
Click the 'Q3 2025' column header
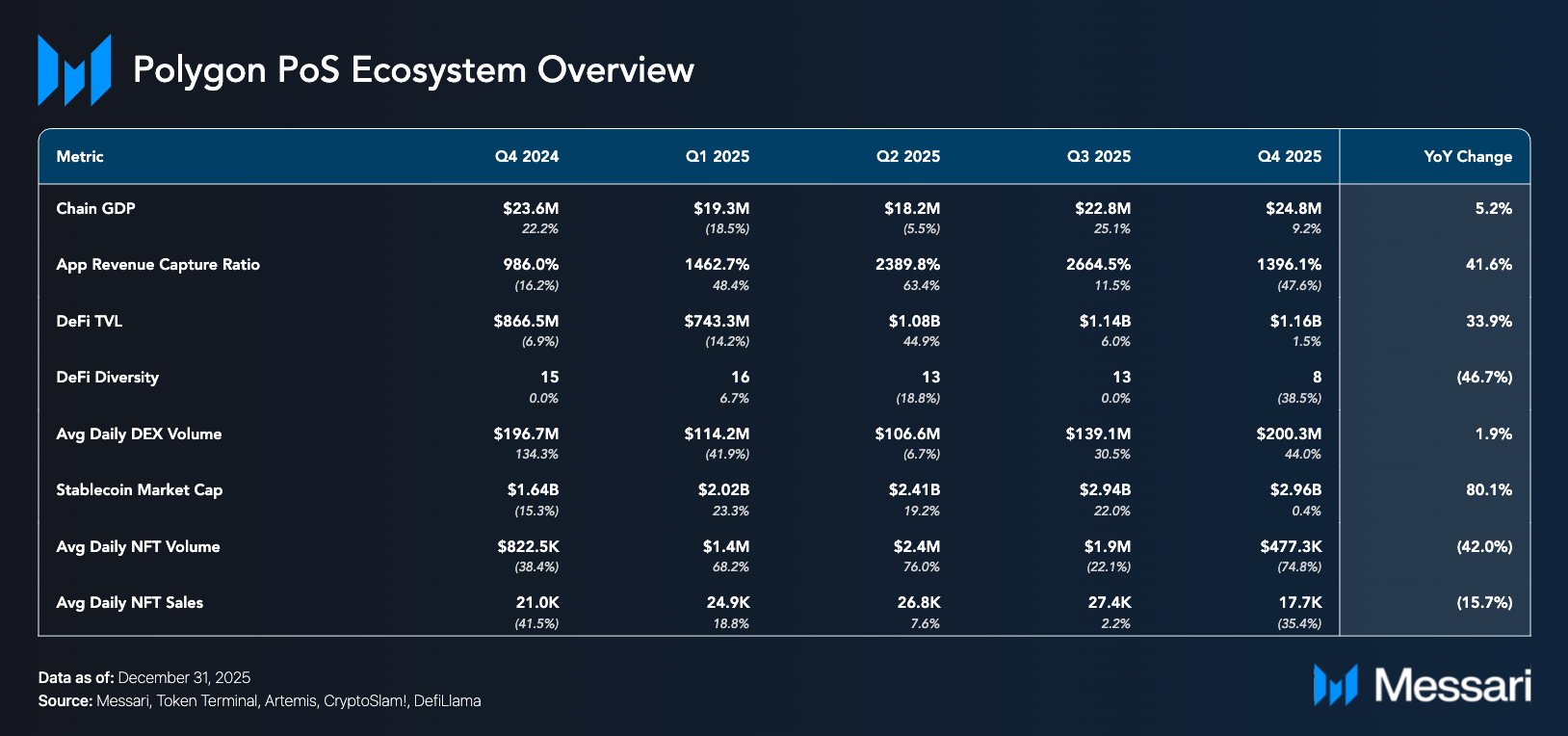(1099, 156)
